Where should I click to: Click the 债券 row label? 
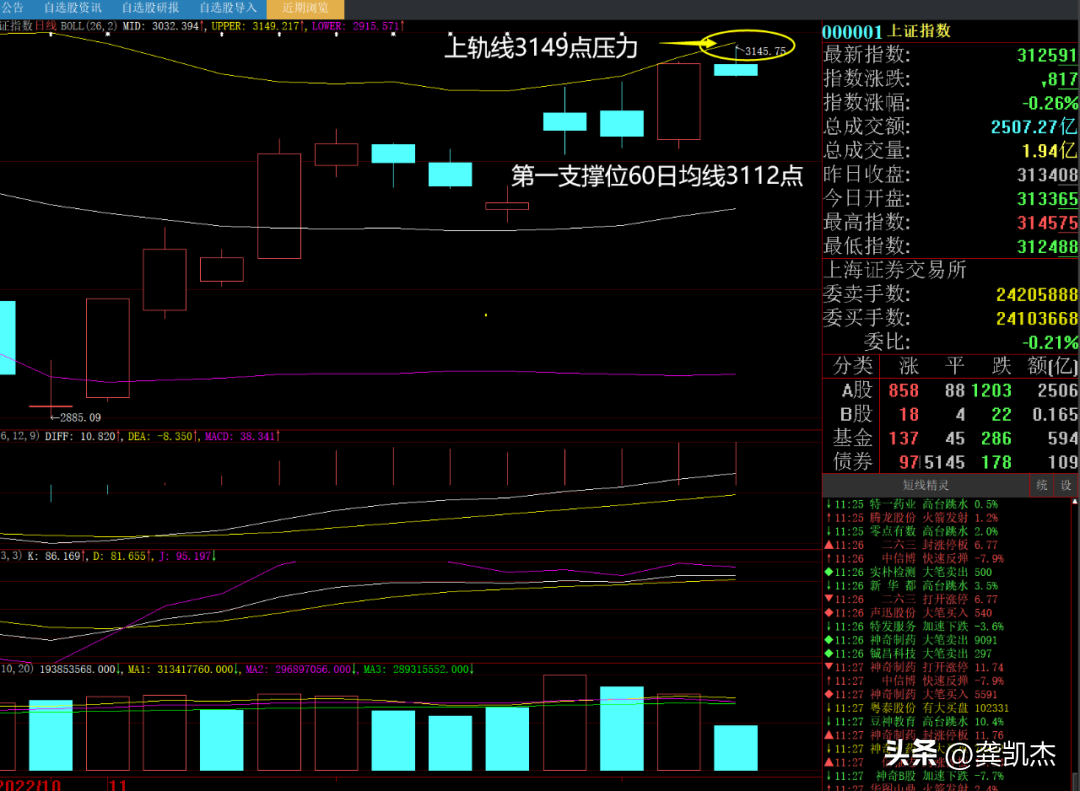point(853,462)
